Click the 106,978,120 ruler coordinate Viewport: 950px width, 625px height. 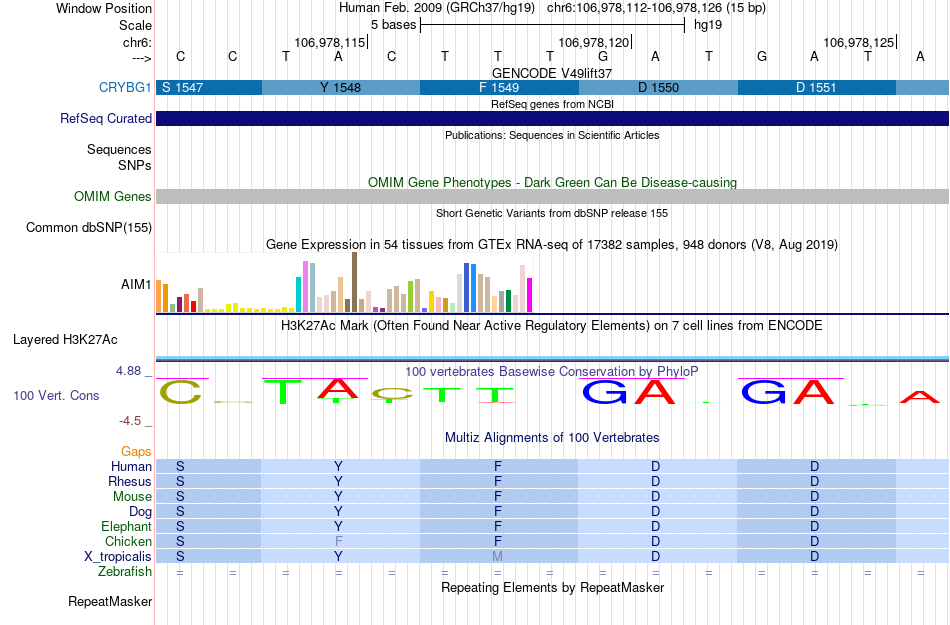tap(594, 42)
